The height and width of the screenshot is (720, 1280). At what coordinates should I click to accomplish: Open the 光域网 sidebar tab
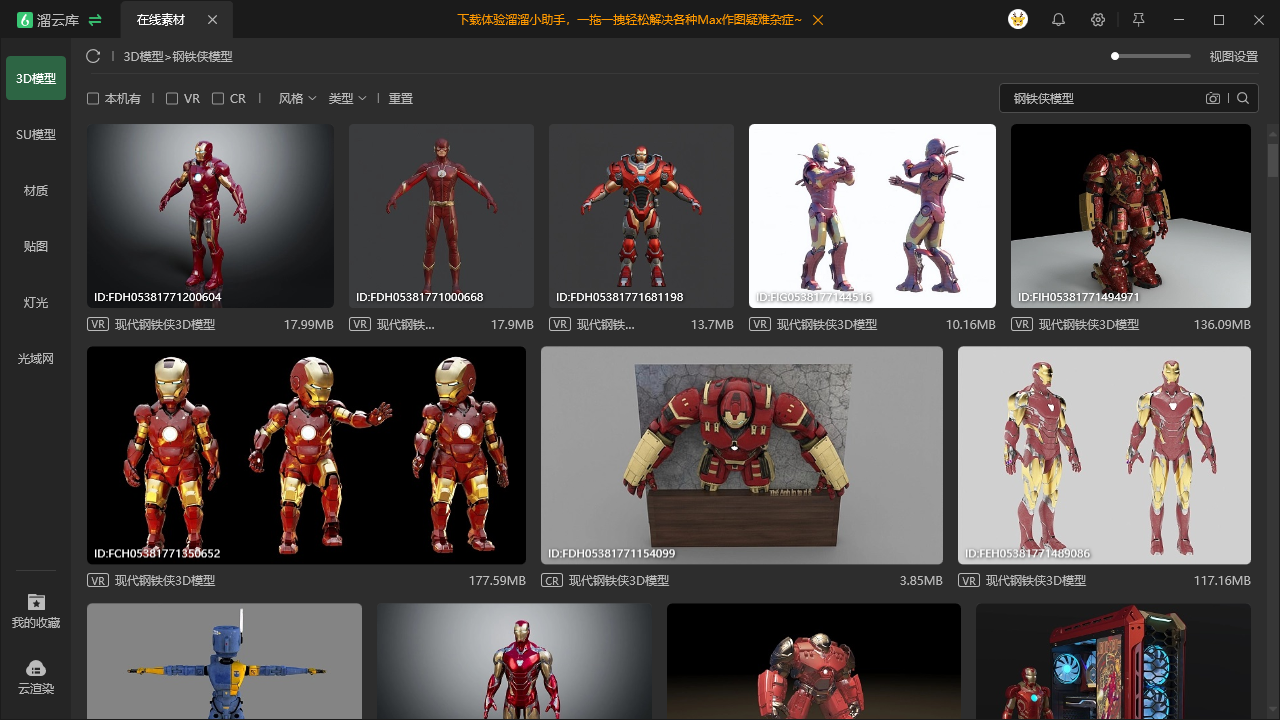click(36, 358)
